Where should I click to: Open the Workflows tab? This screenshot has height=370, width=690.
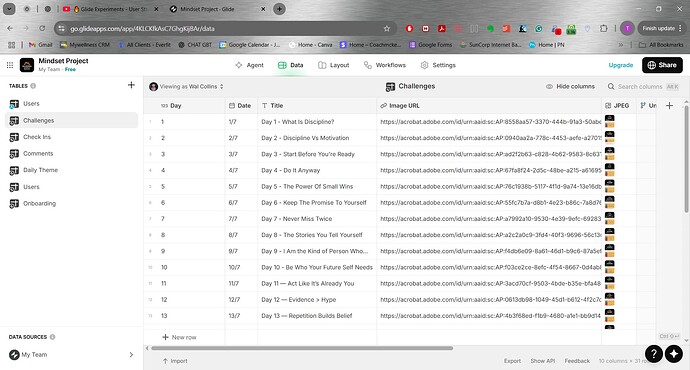(385, 65)
